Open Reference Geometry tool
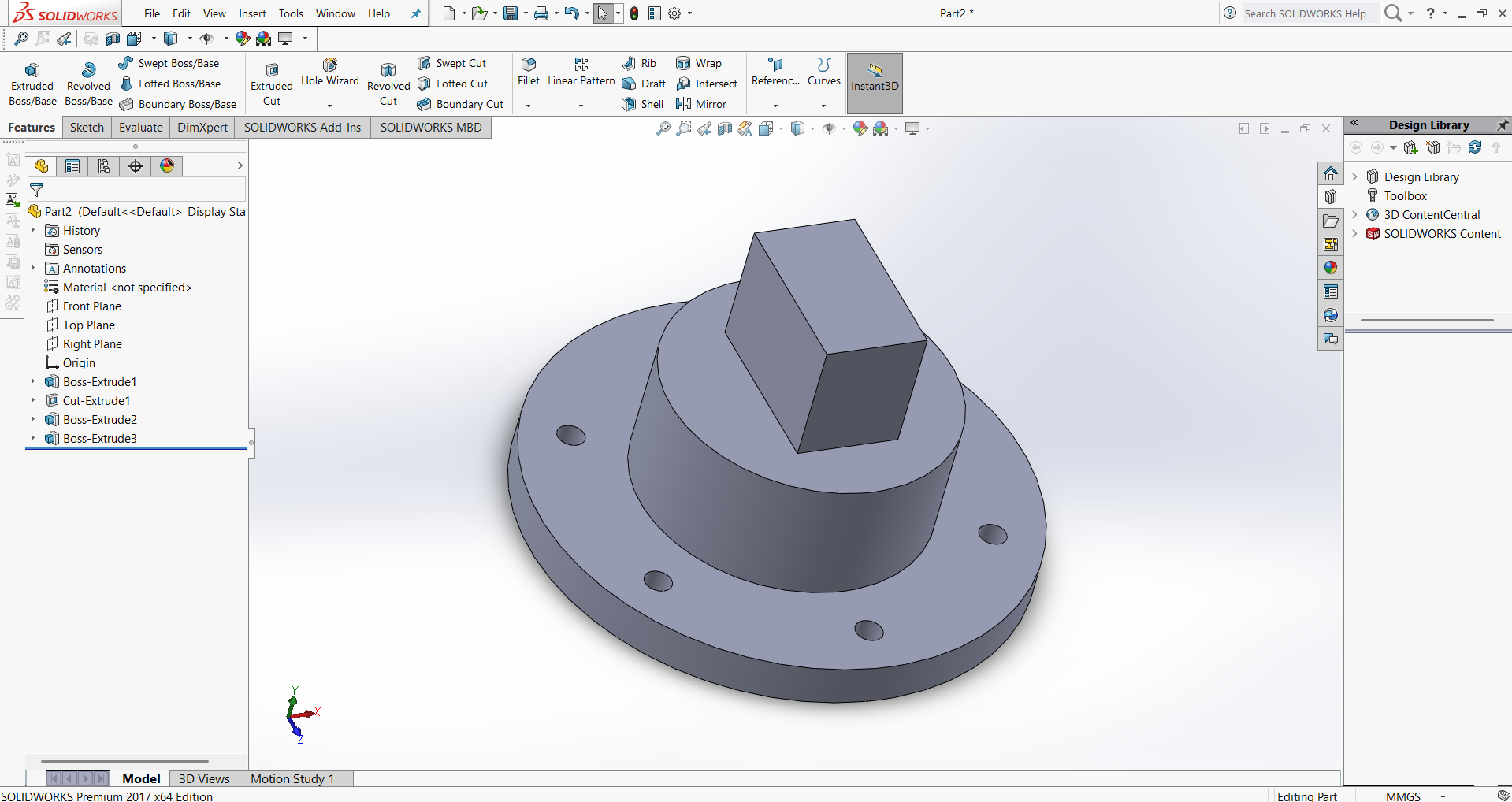 [x=775, y=72]
